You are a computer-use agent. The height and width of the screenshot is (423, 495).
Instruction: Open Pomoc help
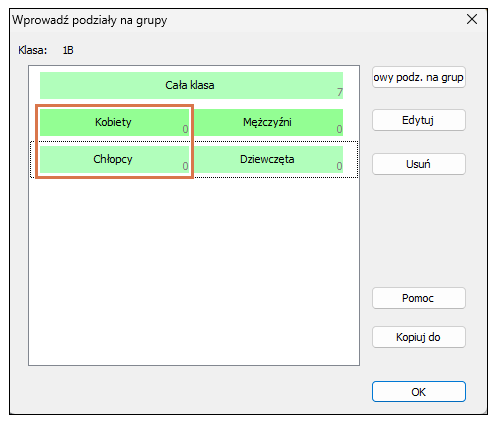pos(419,298)
